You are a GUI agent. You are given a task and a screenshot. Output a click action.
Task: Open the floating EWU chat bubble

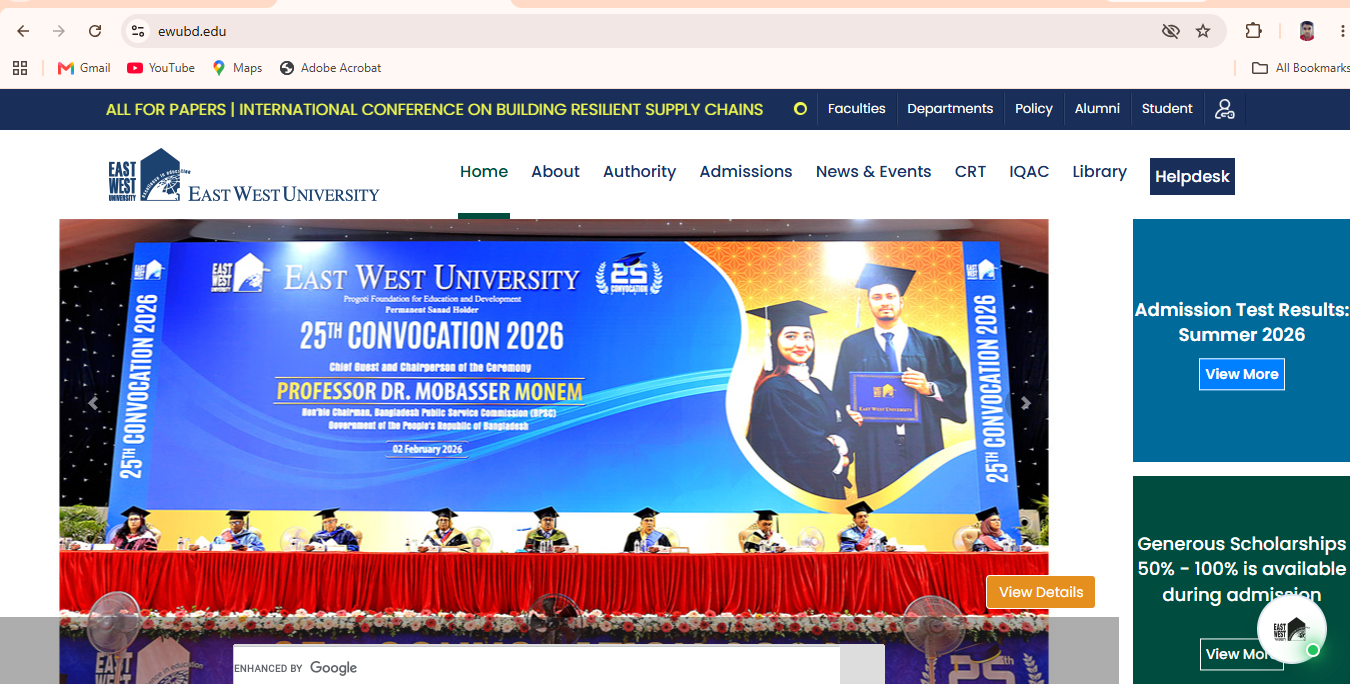click(x=1292, y=629)
